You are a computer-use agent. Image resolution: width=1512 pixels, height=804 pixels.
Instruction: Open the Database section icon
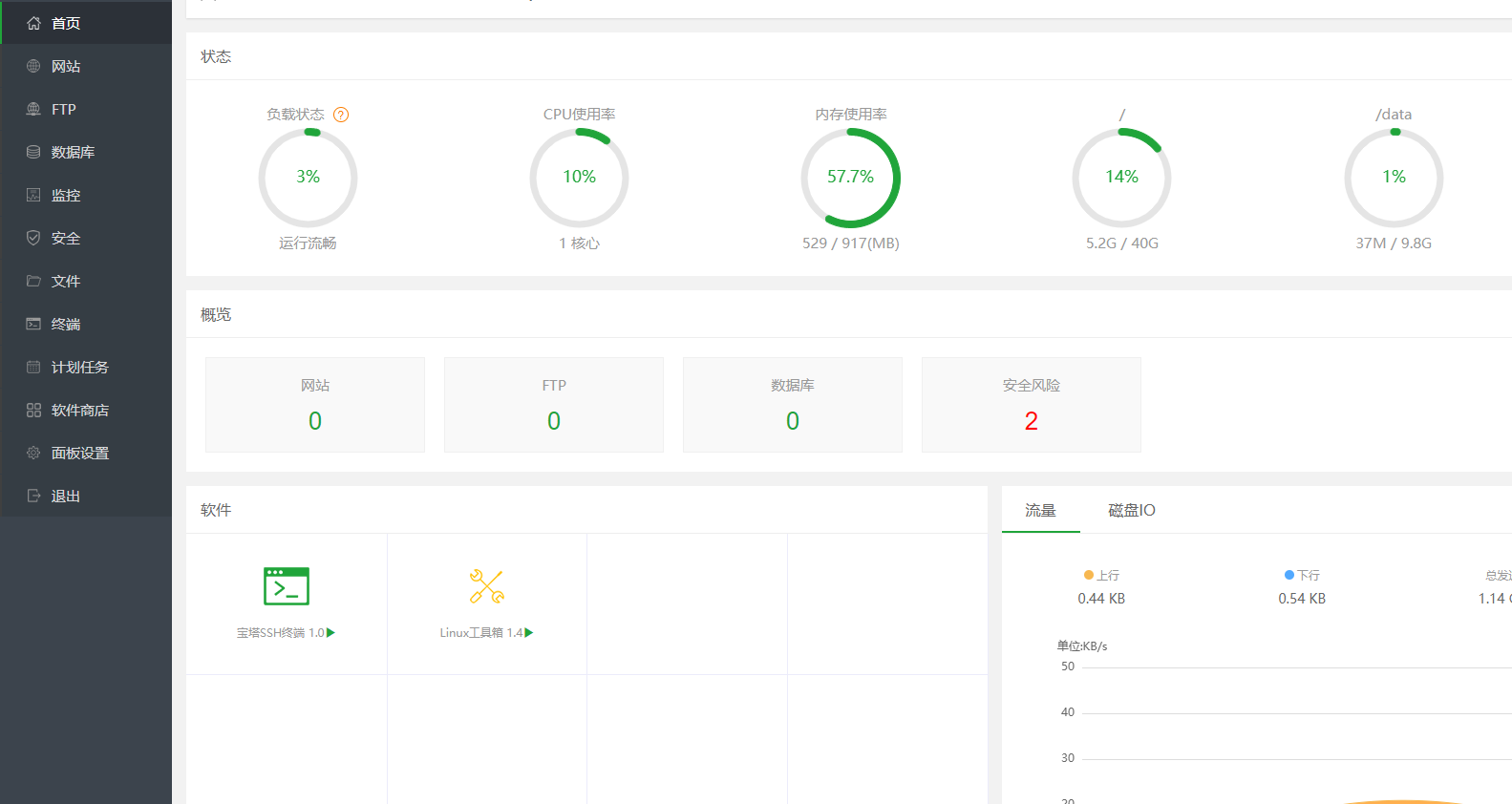33,152
